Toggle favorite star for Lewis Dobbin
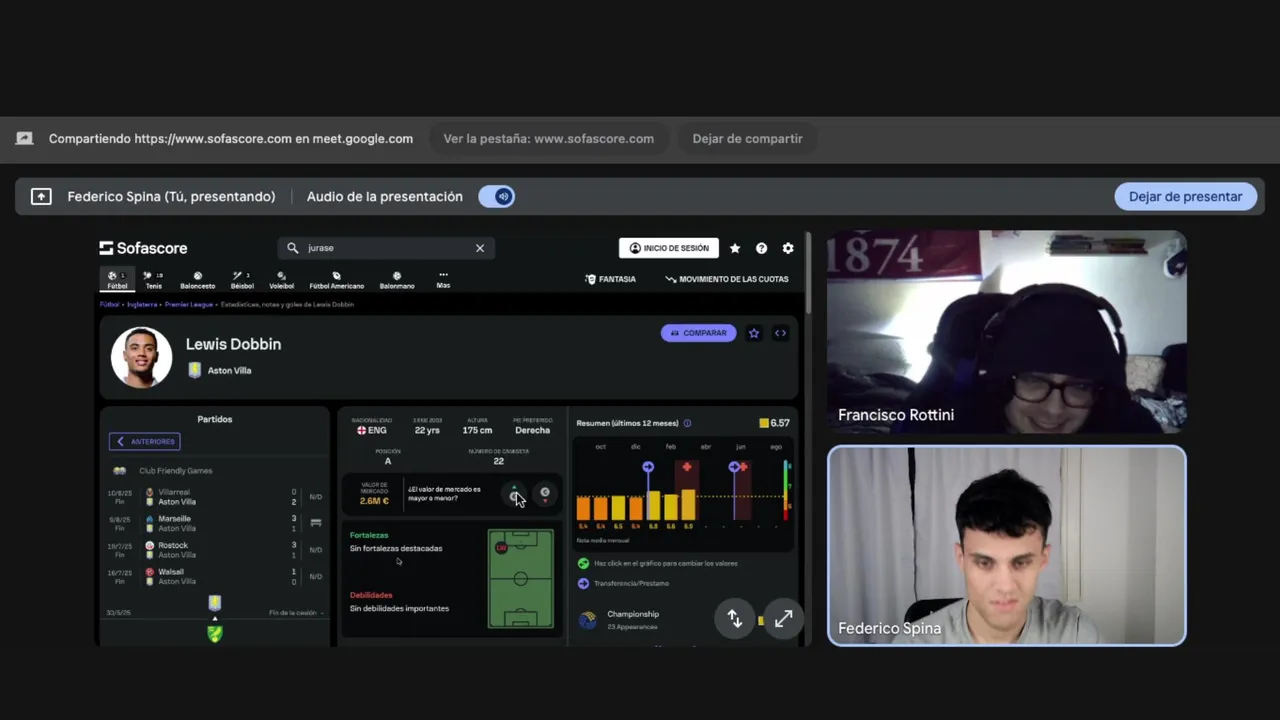Image resolution: width=1280 pixels, height=720 pixels. (x=754, y=333)
